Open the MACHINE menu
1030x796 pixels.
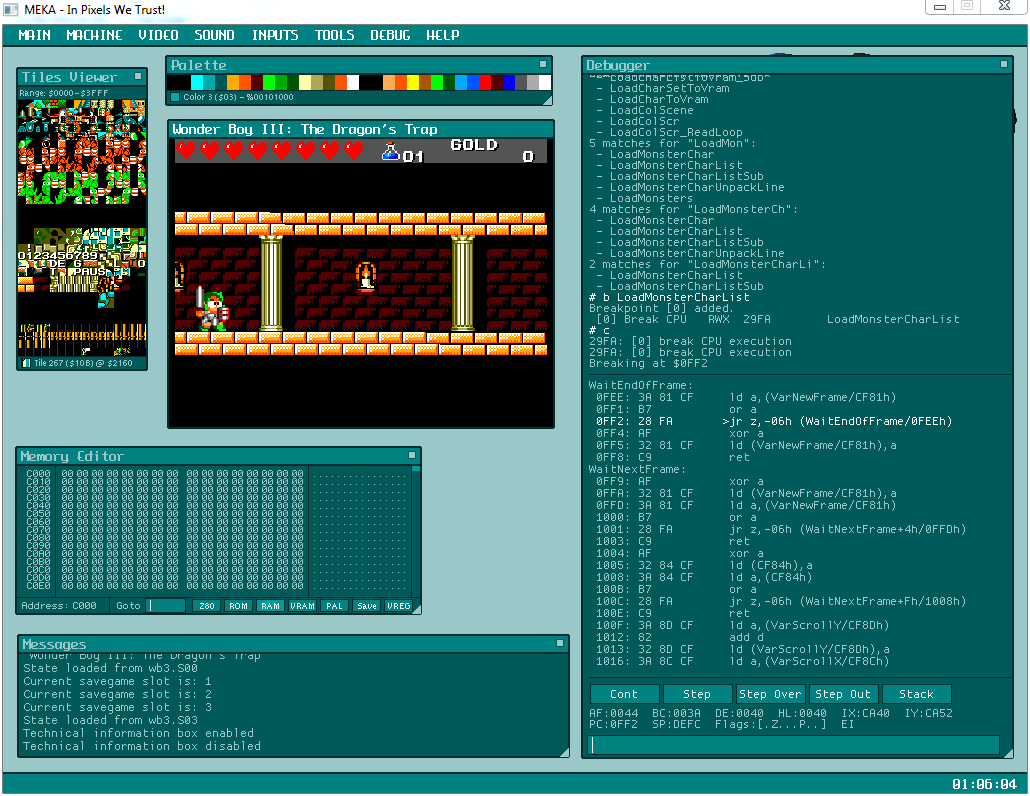tap(94, 35)
